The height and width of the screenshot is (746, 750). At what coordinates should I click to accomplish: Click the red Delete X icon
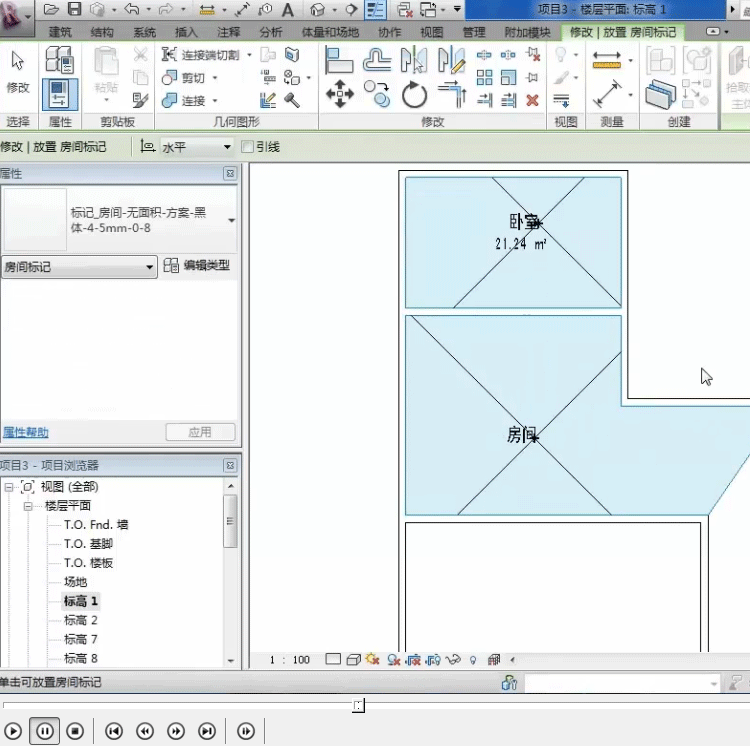pos(532,100)
